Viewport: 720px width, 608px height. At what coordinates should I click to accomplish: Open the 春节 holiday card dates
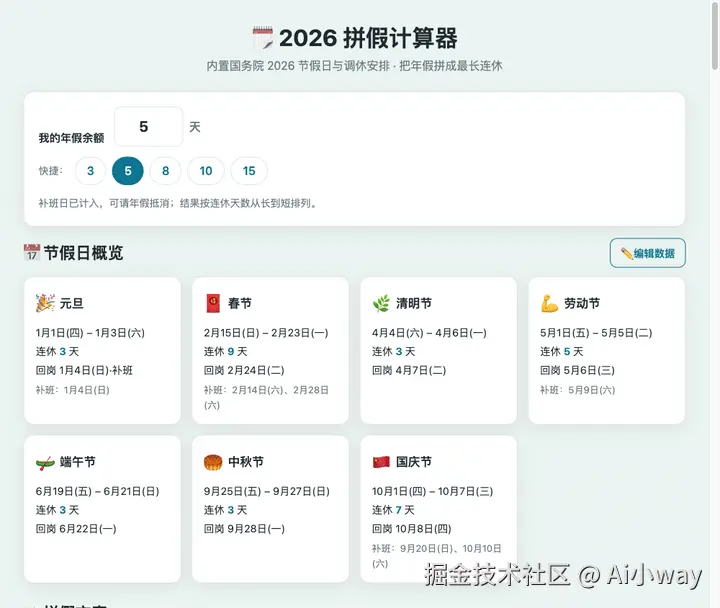tap(266, 332)
